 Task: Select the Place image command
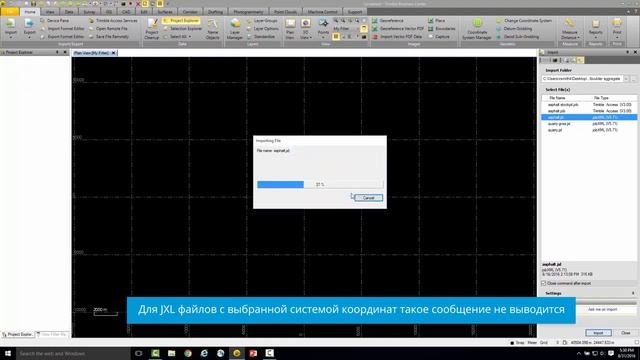pyautogui.click(x=437, y=20)
